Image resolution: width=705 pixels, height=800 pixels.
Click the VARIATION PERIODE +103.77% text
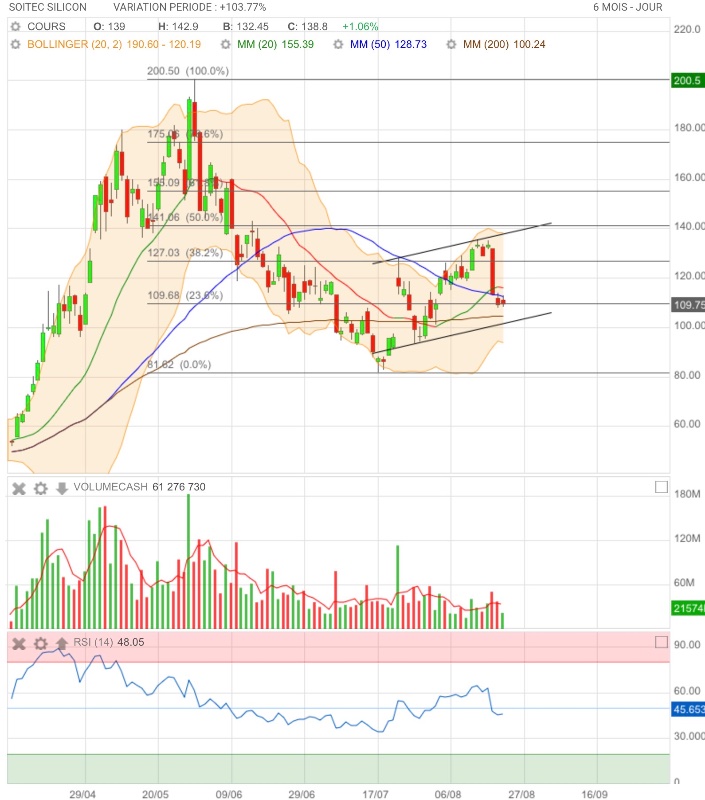coord(190,7)
